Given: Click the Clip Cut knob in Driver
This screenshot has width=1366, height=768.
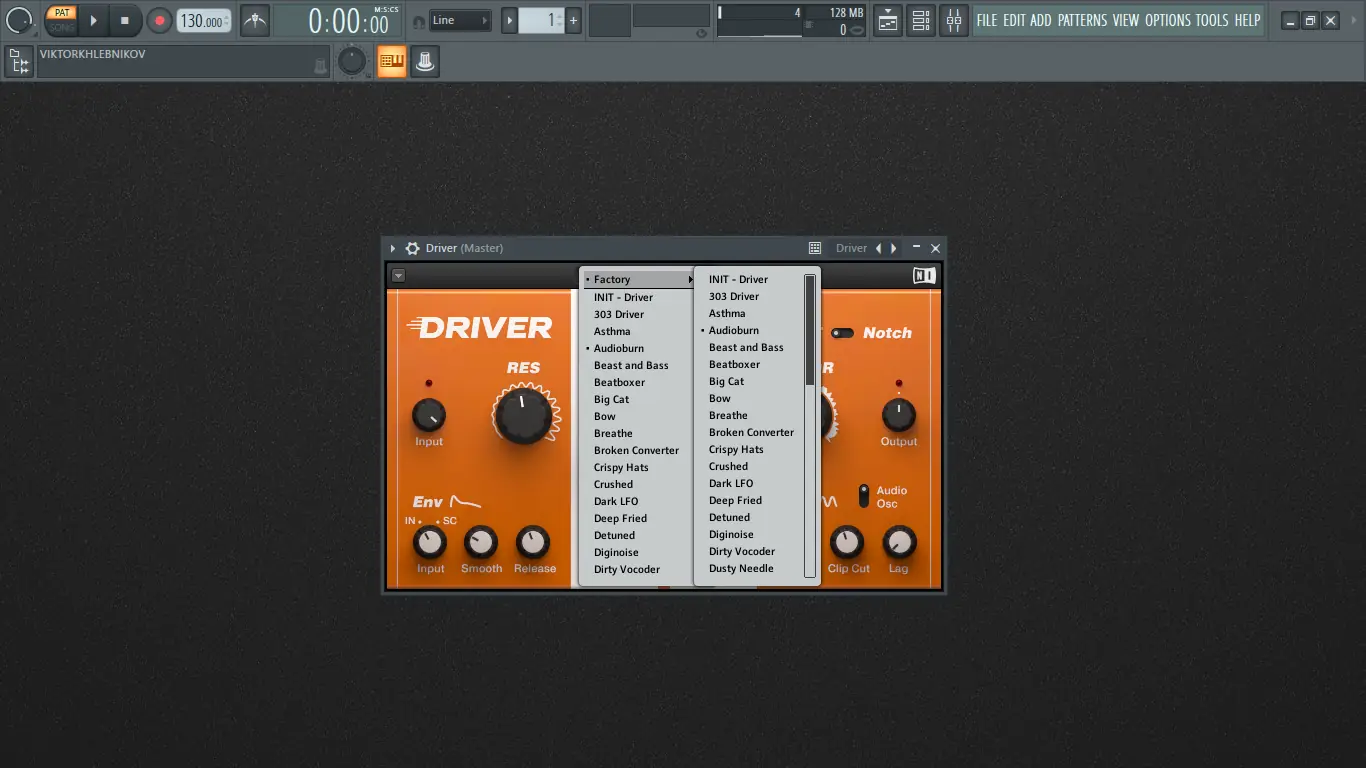Looking at the screenshot, I should (847, 543).
